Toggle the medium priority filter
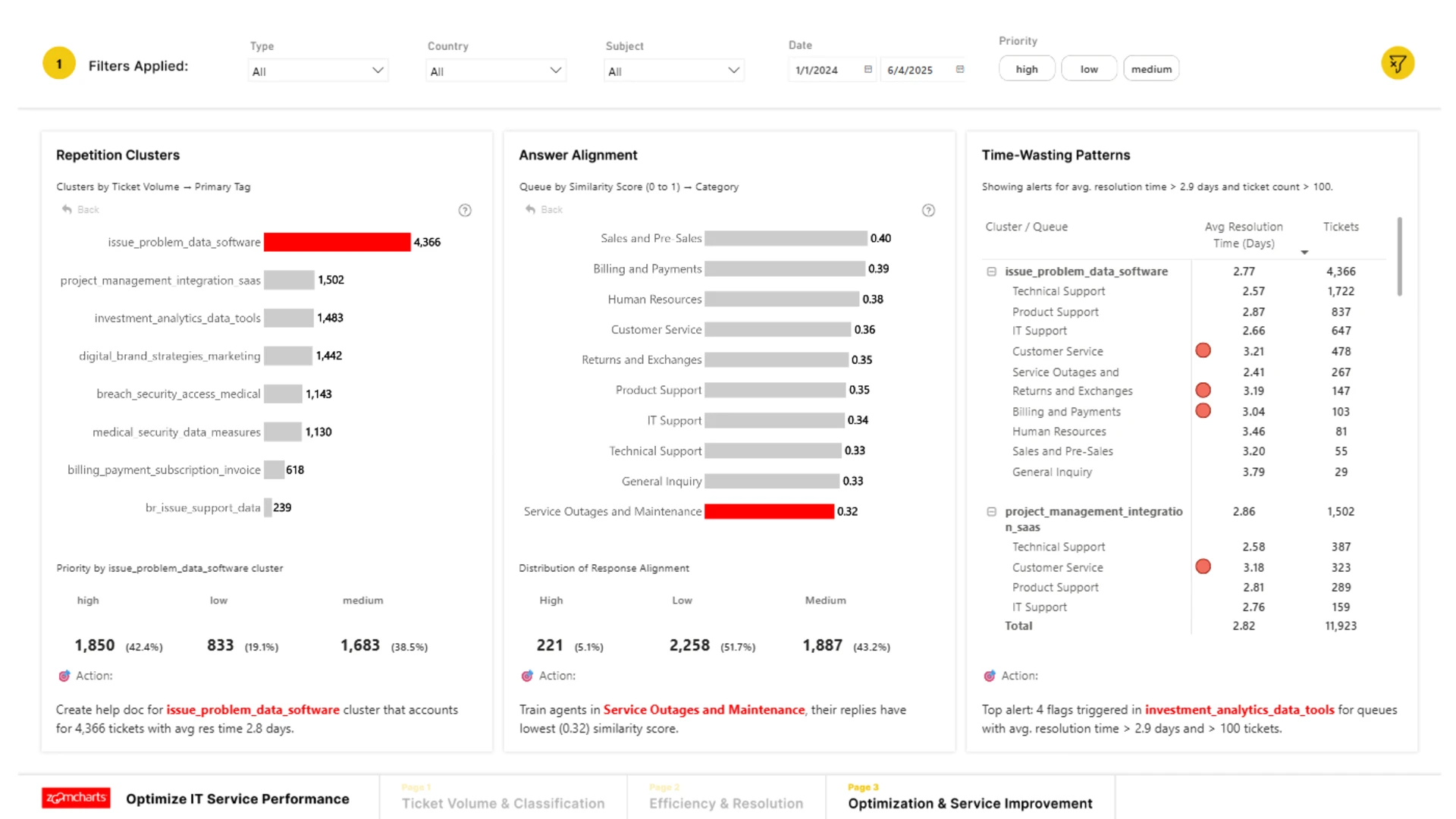Viewport: 1456px width, 819px height. [1150, 69]
